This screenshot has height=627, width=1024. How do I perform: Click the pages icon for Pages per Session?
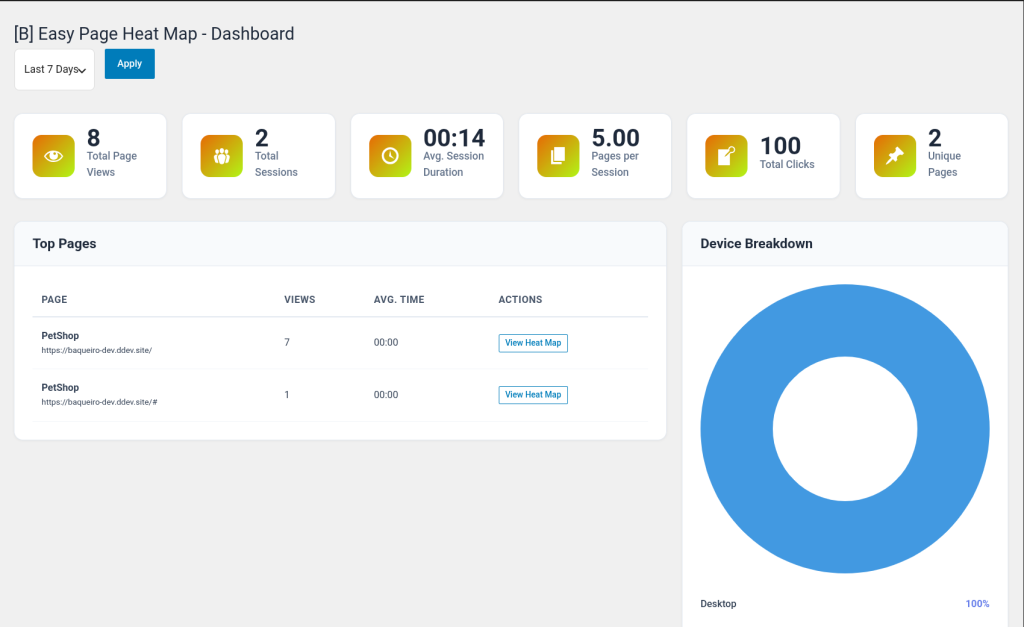(558, 156)
